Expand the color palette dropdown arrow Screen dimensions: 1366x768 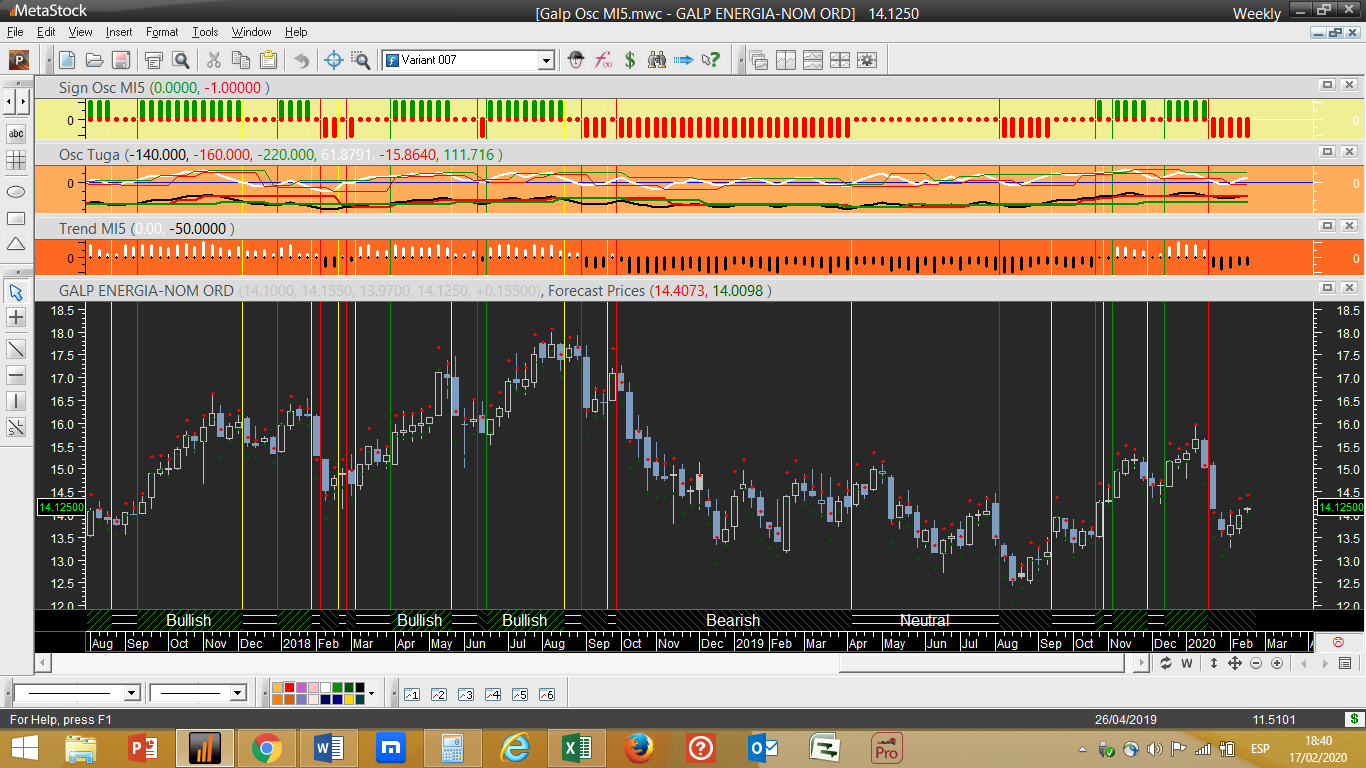coord(371,693)
